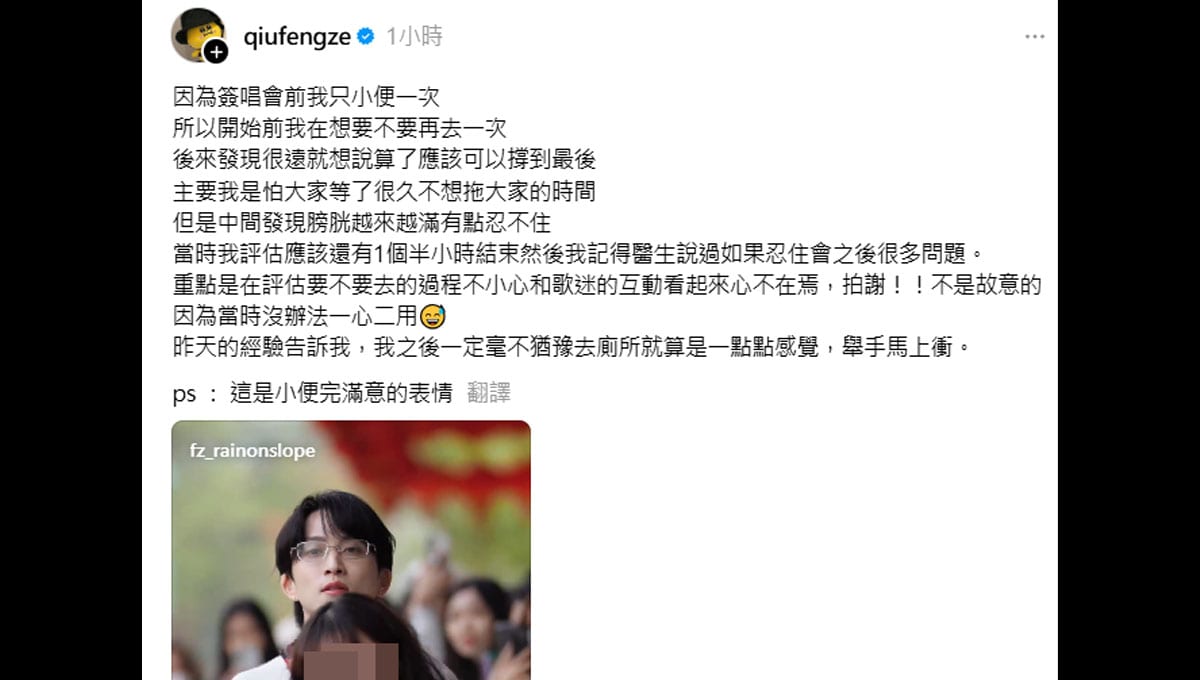Click the line starting 重點是在評估

tap(607, 286)
